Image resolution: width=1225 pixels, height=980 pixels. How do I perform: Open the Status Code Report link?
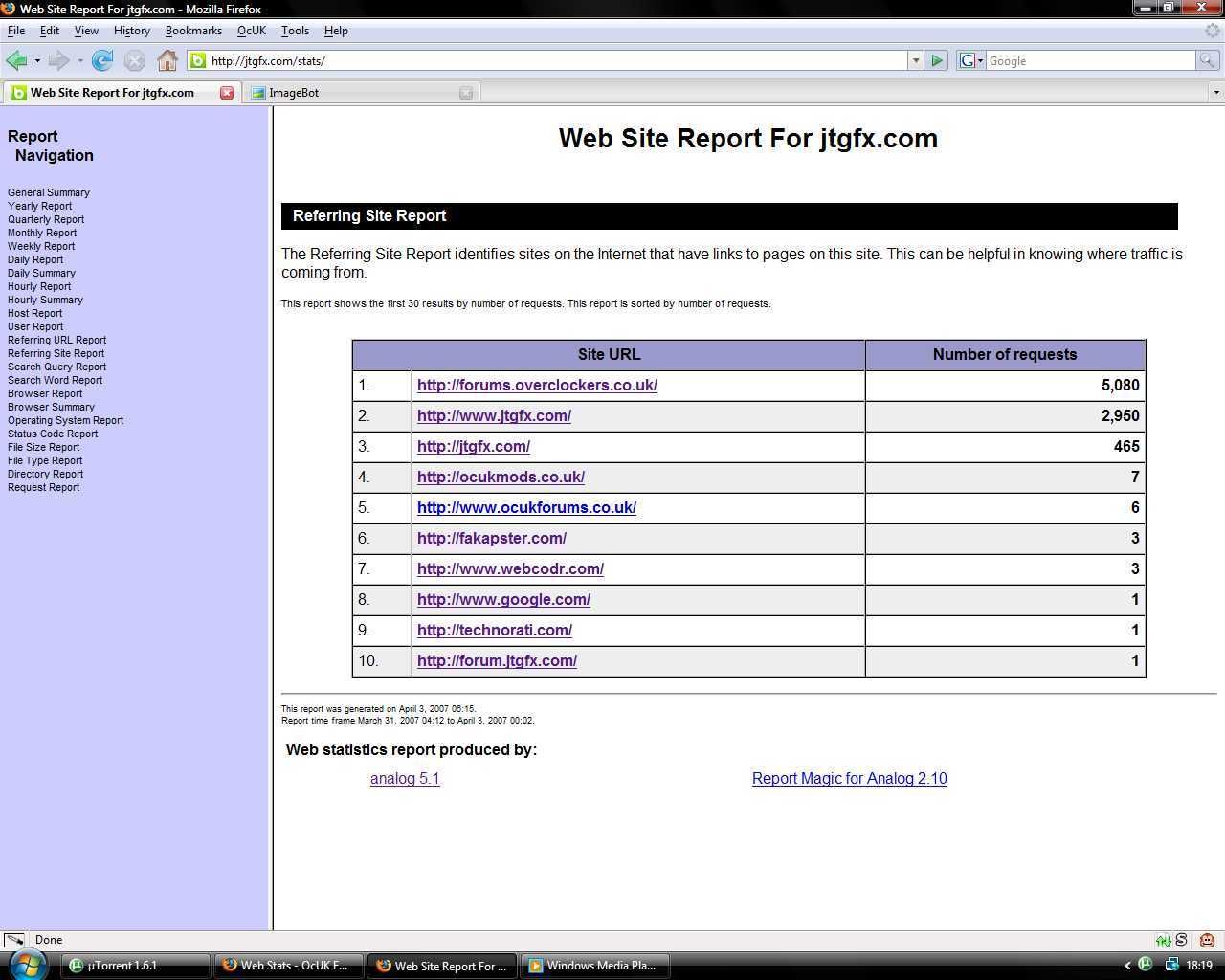pyautogui.click(x=53, y=434)
